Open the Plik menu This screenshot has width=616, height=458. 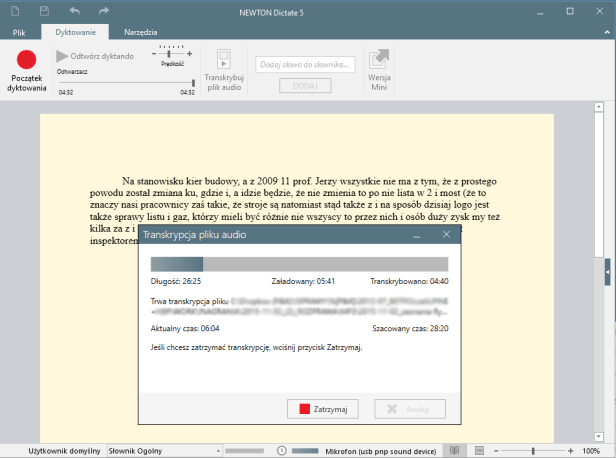(19, 32)
